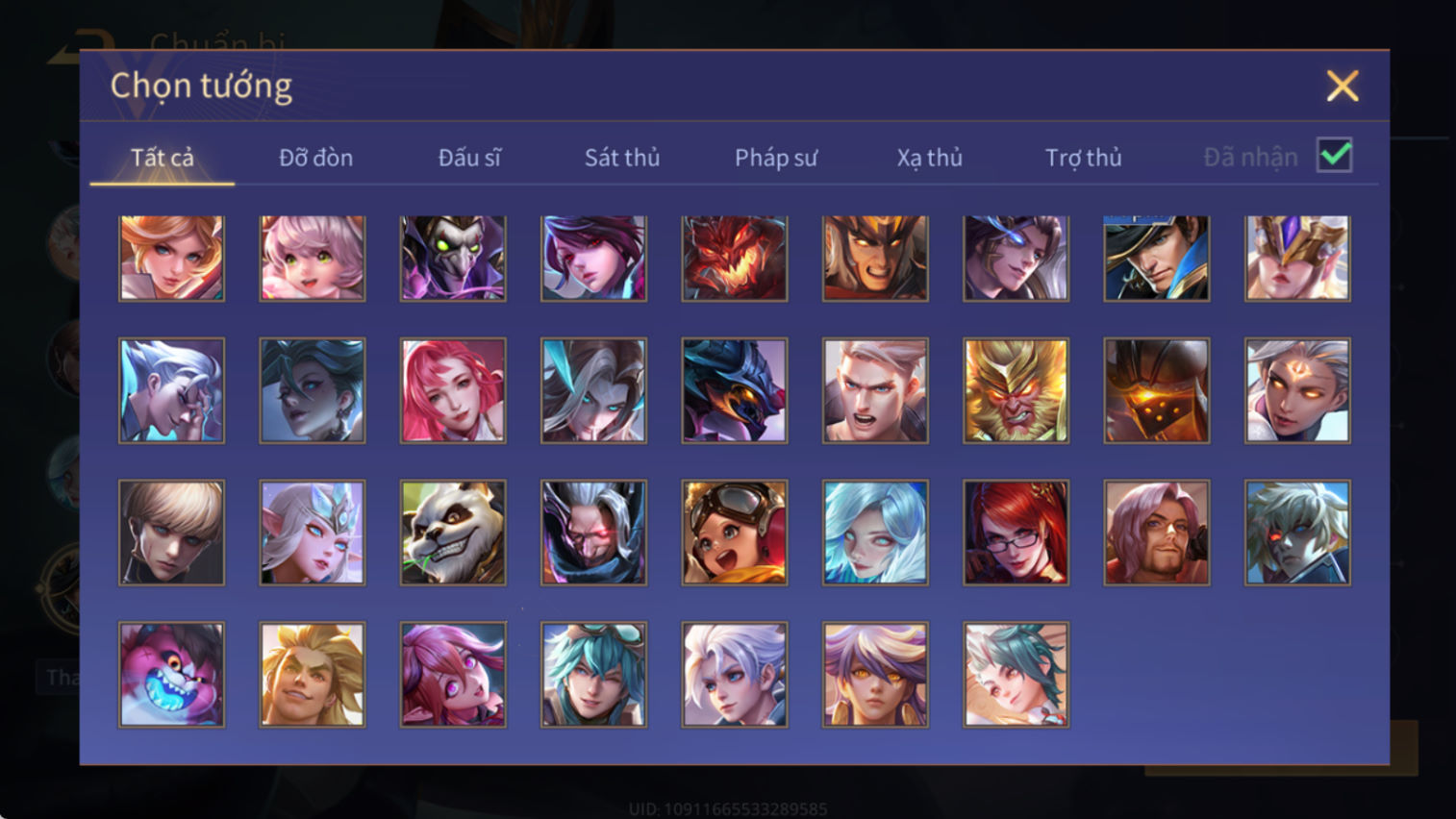Choose the goggles-wearing pilot girl hero

click(x=735, y=533)
